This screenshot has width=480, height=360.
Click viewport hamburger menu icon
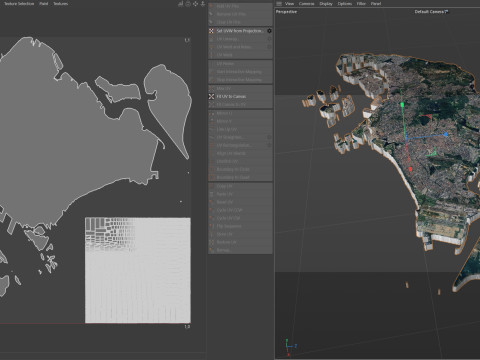(279, 4)
